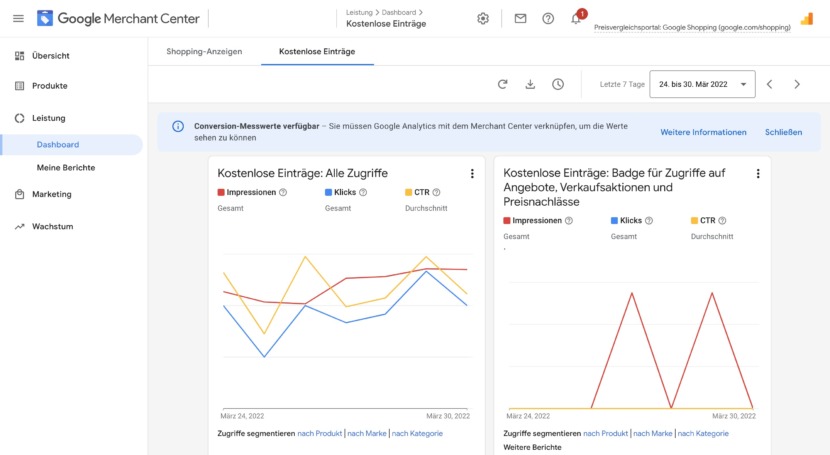The width and height of the screenshot is (830, 455).
Task: Click help icon next to CTR in Badge card
Action: (722, 221)
